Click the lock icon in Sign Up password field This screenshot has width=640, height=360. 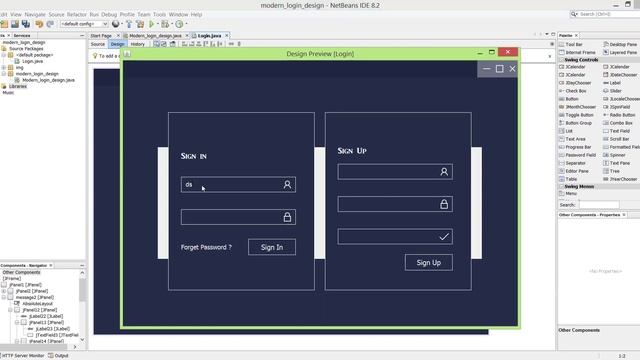coord(444,204)
